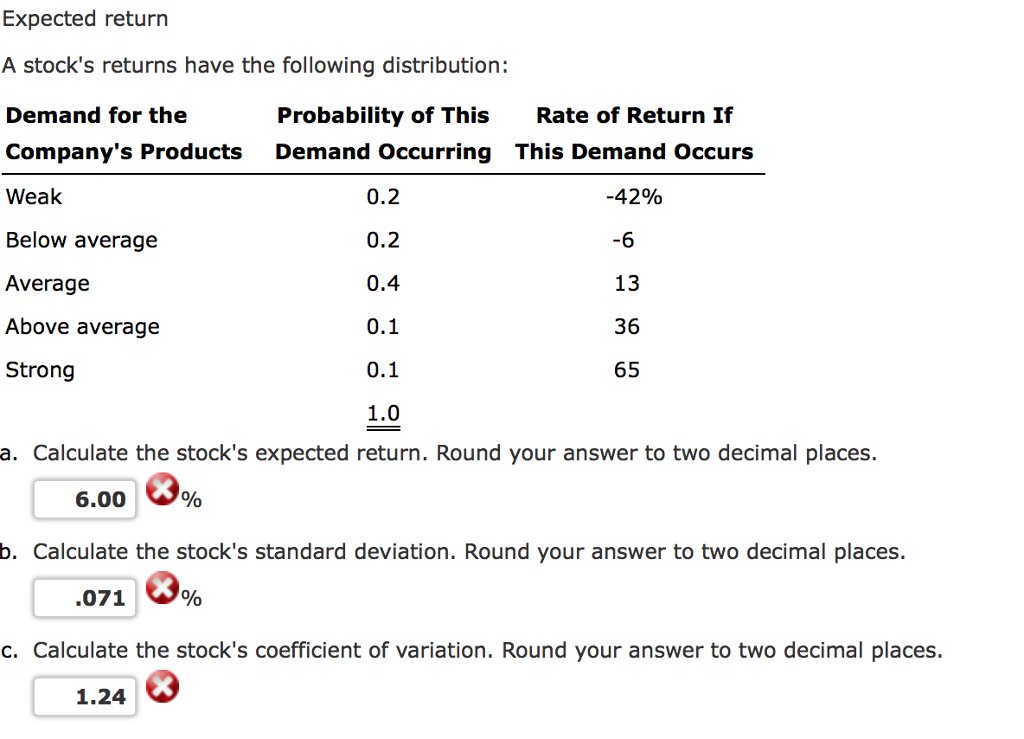Select the expected return answer field showing 6.00
The height and width of the screenshot is (739, 1024).
point(84,498)
